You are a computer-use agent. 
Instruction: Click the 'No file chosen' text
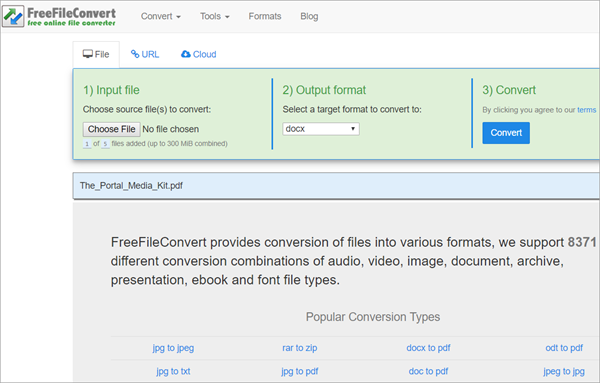click(x=171, y=129)
